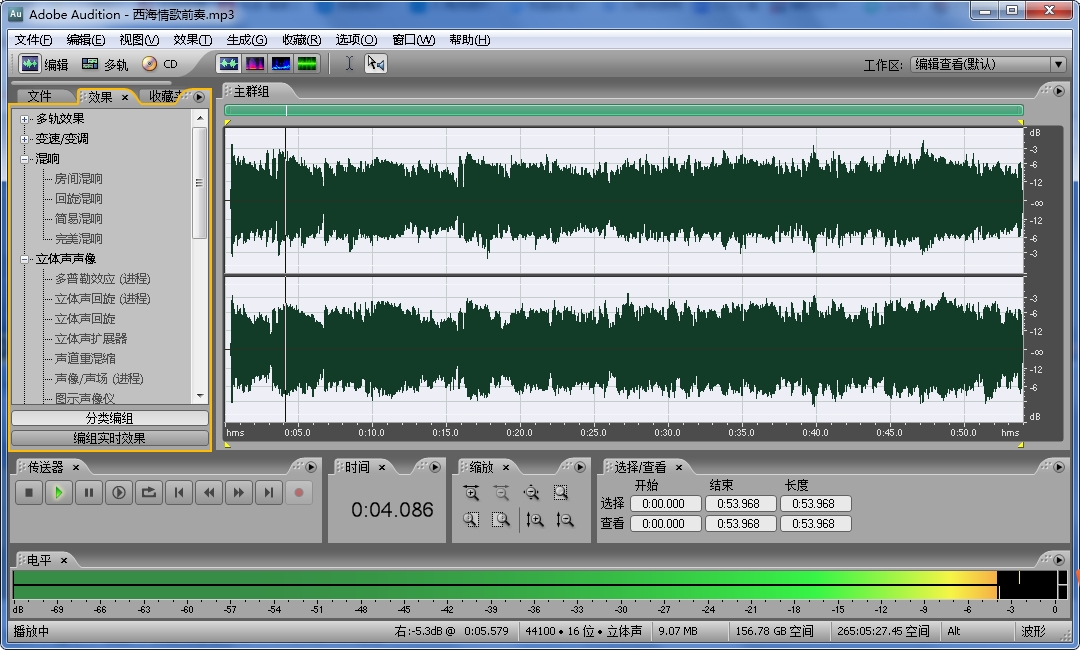Collapse the 混响 effects group

click(25, 159)
